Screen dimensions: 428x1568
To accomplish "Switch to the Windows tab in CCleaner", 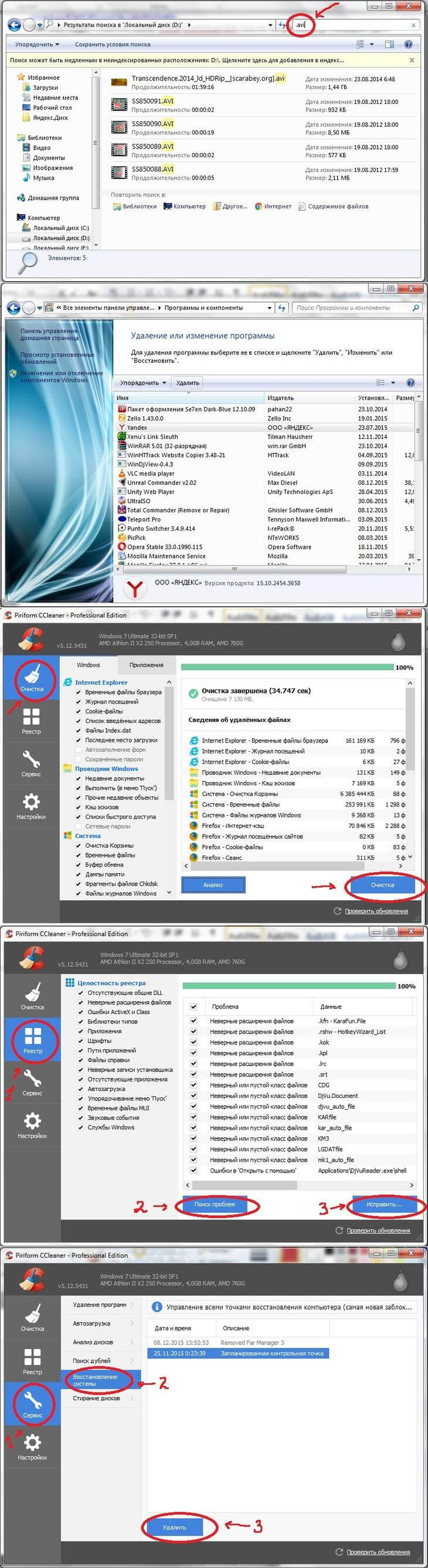I will (x=88, y=665).
